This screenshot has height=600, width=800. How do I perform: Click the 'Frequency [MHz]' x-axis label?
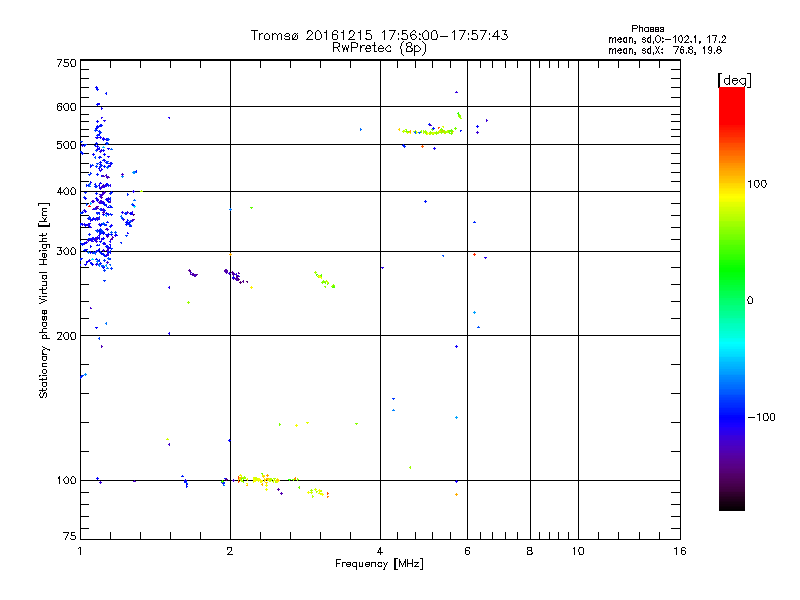click(x=379, y=564)
